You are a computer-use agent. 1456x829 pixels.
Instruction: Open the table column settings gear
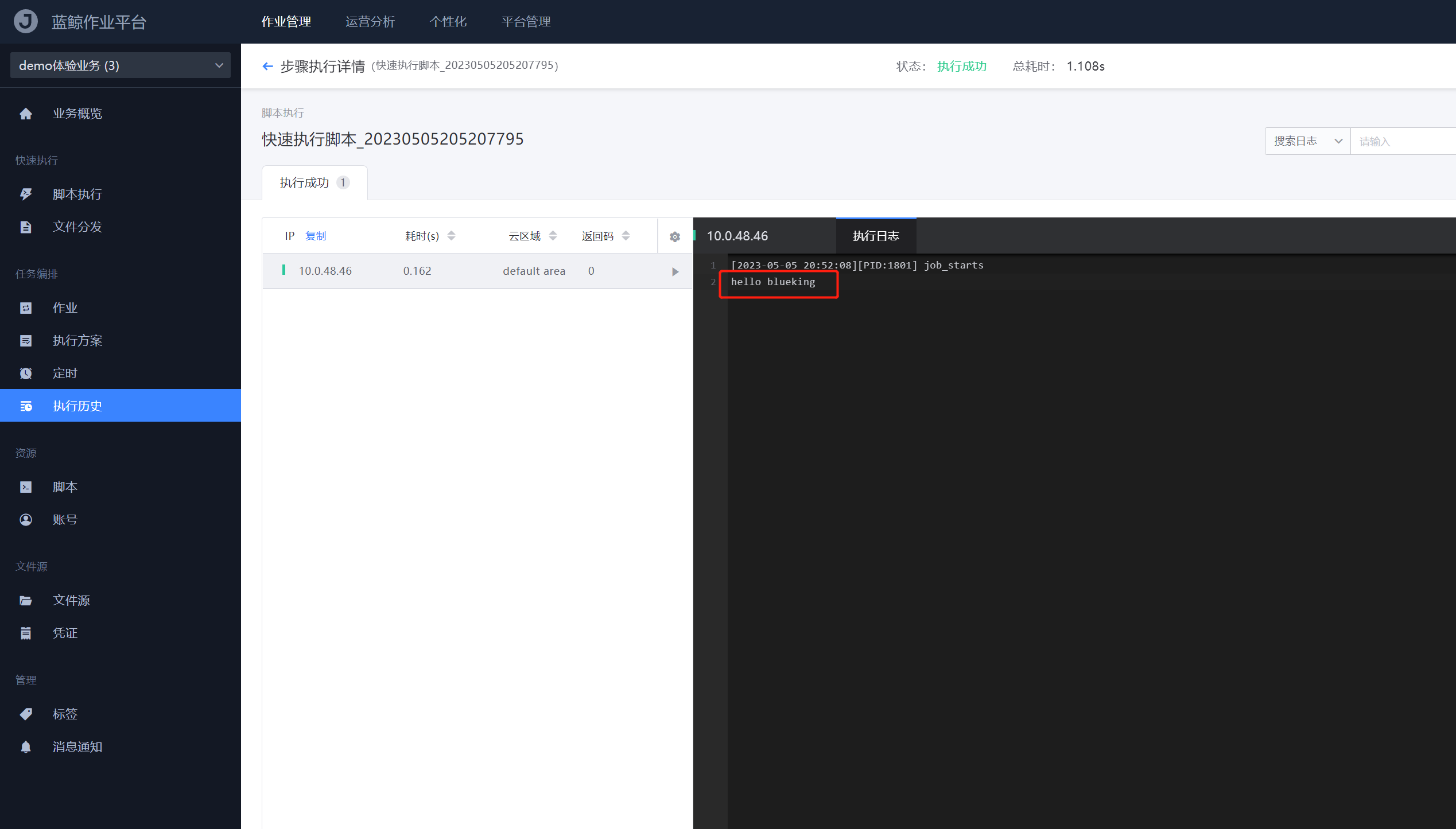click(675, 236)
